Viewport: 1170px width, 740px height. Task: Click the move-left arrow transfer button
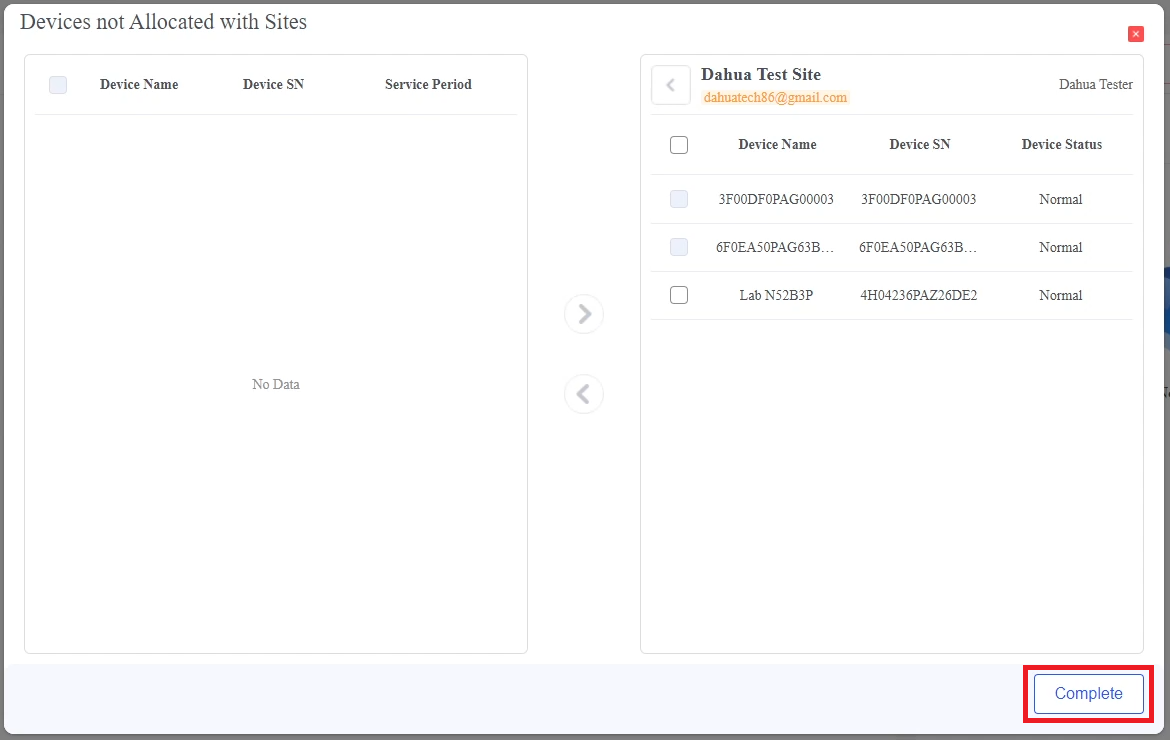point(584,394)
